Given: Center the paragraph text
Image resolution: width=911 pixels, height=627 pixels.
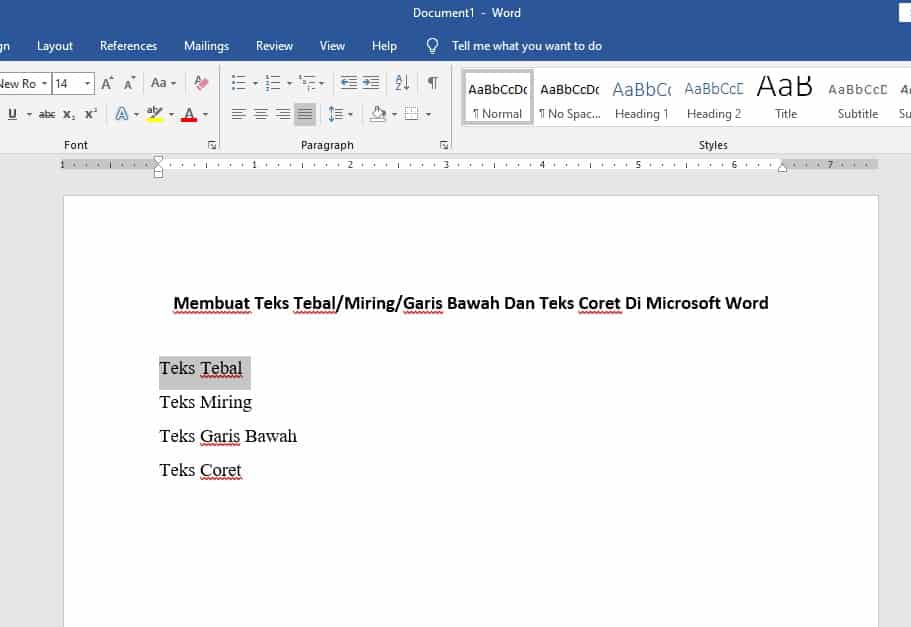Looking at the screenshot, I should 261,114.
